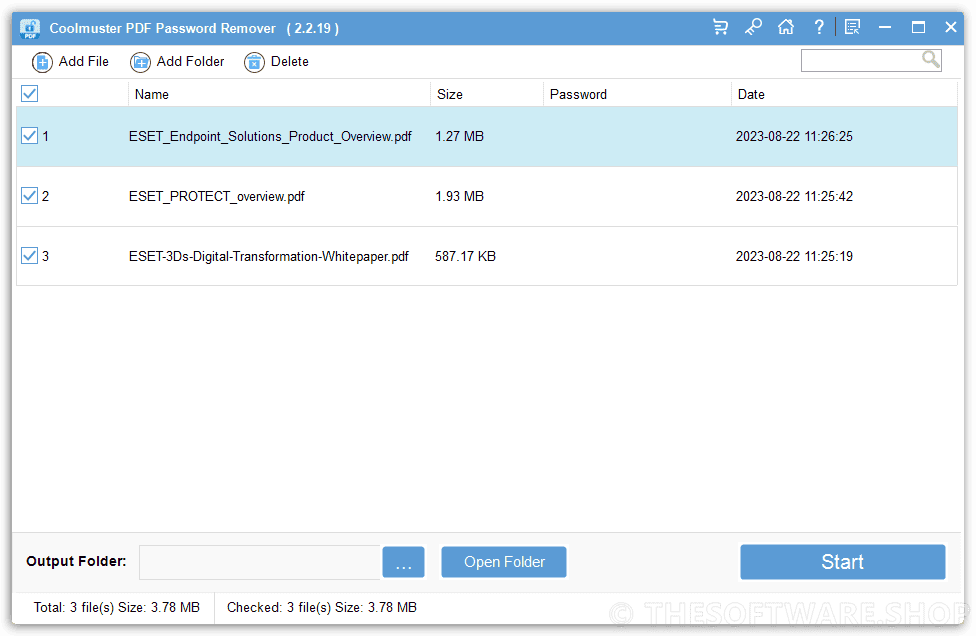Focus the Output Folder path field
Image resolution: width=976 pixels, height=636 pixels.
pos(260,562)
